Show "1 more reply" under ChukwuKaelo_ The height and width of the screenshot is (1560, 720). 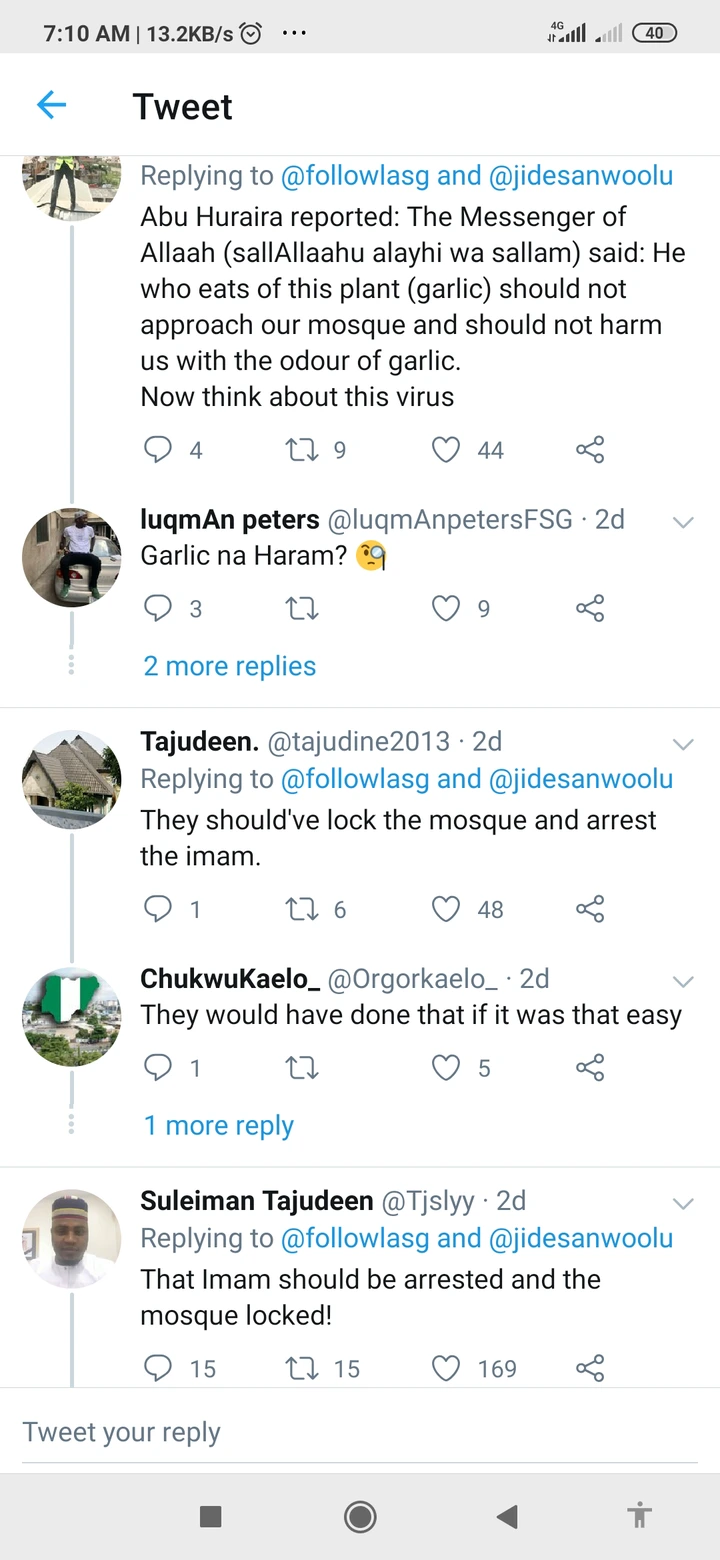tap(219, 1126)
